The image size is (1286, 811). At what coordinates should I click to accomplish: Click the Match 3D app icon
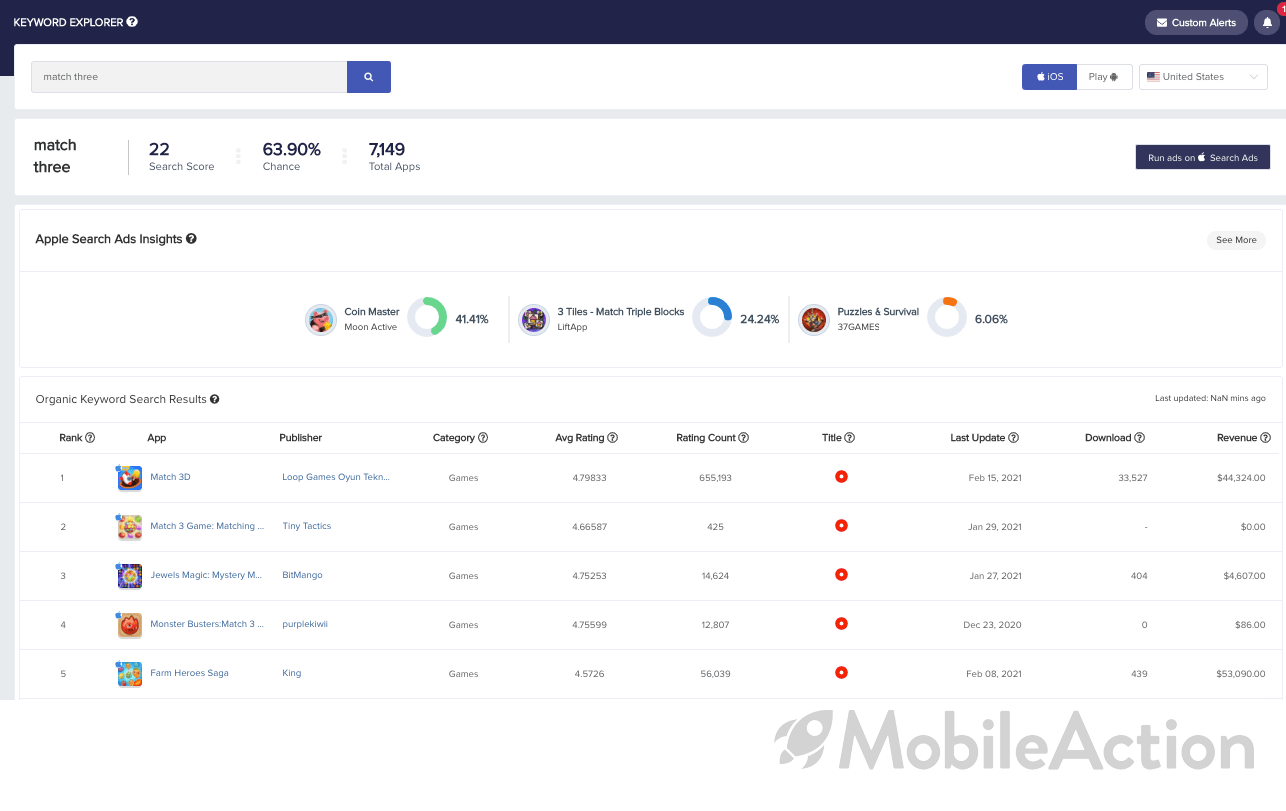pyautogui.click(x=129, y=478)
